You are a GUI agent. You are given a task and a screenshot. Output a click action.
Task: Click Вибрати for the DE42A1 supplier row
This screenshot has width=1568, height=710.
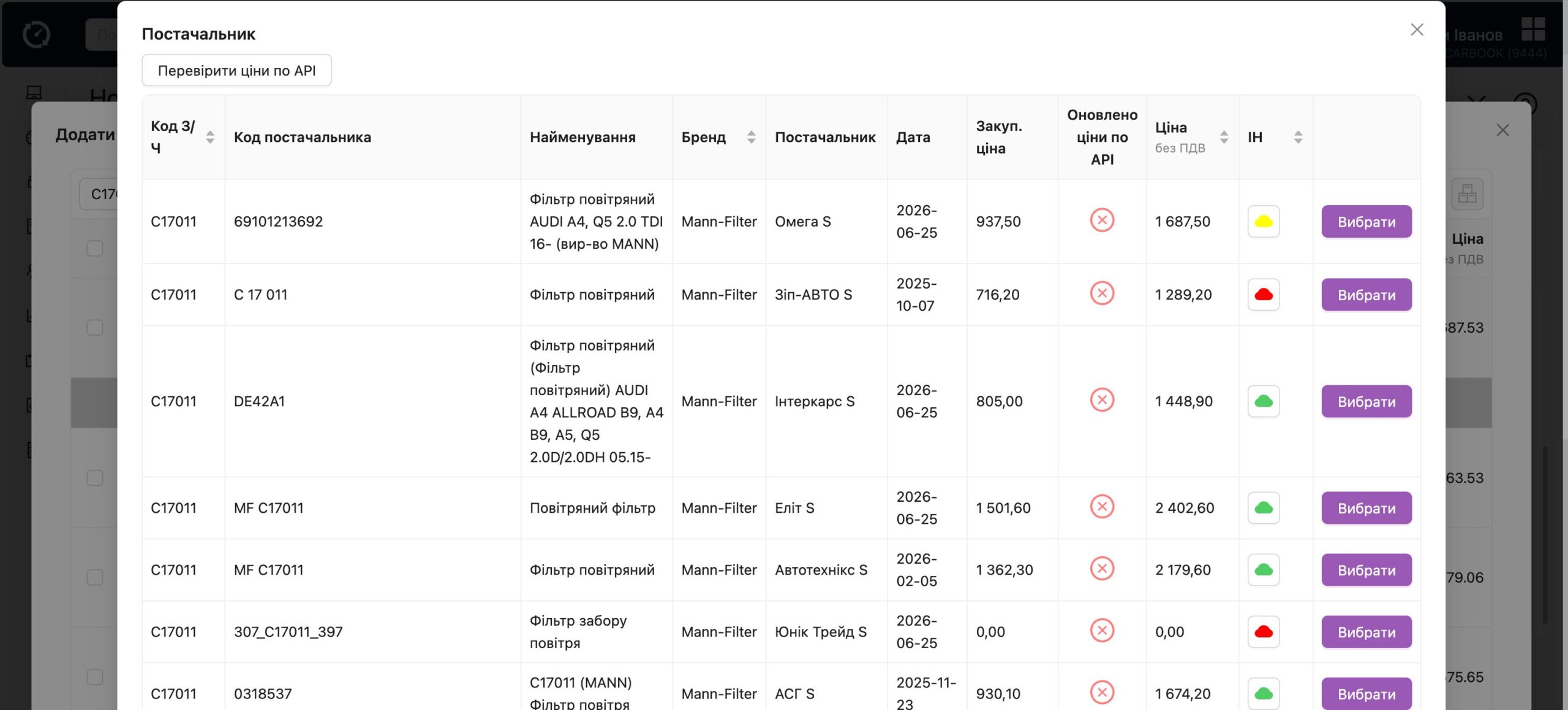(x=1366, y=401)
